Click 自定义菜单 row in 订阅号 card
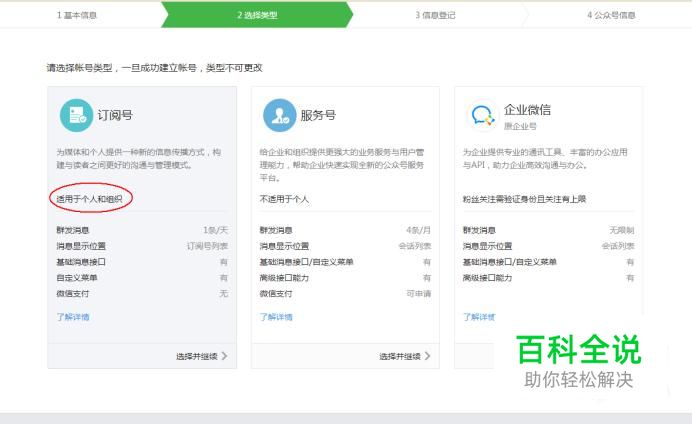This screenshot has width=692, height=424. 142,278
